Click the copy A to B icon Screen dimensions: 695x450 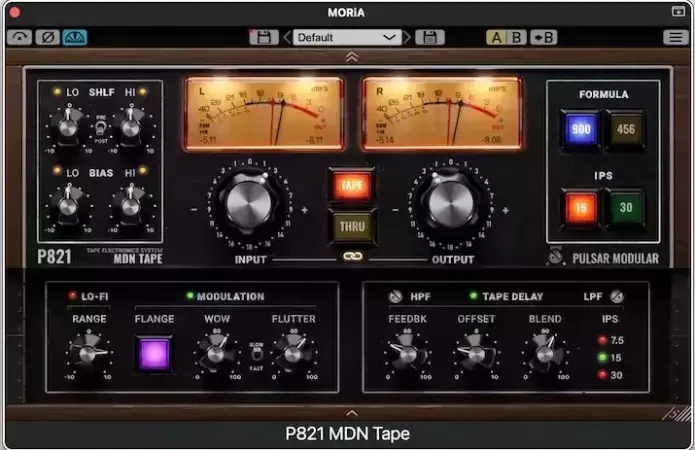[545, 37]
